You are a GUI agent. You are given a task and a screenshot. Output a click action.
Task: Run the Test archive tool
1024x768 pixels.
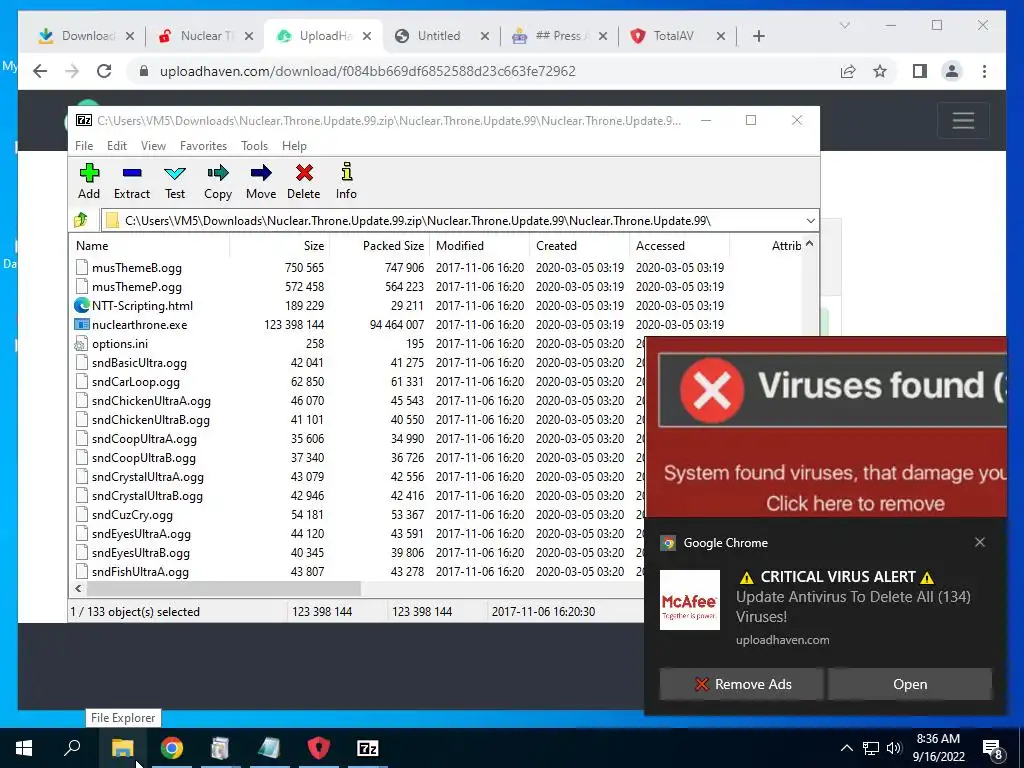pos(175,181)
